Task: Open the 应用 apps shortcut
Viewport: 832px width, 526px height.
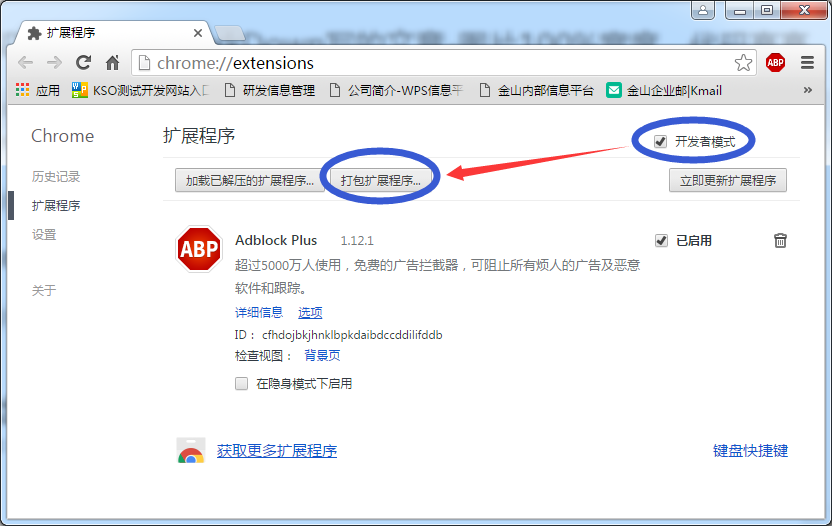Action: point(38,91)
